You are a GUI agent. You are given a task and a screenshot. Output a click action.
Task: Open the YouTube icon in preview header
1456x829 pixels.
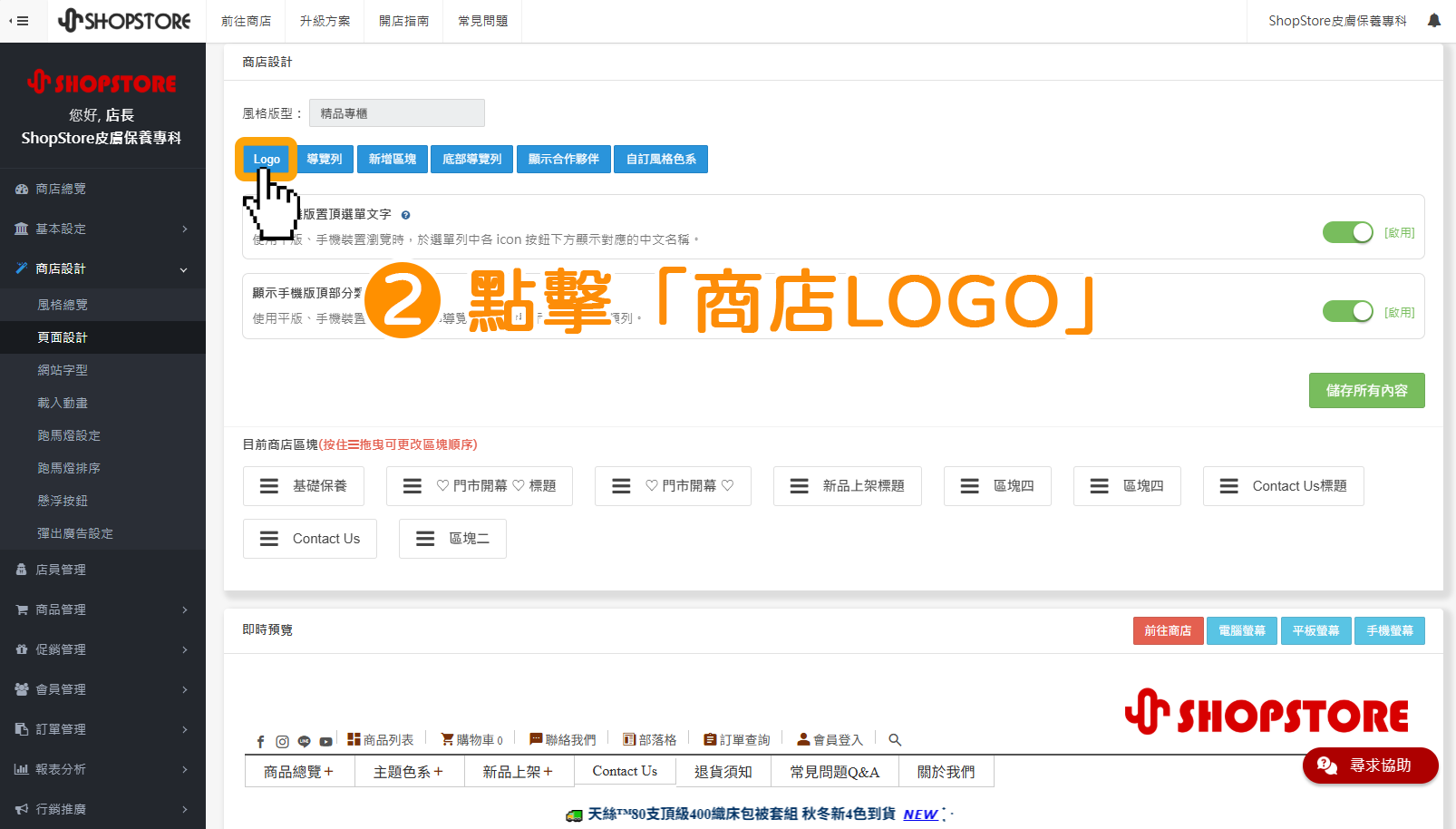[x=325, y=740]
